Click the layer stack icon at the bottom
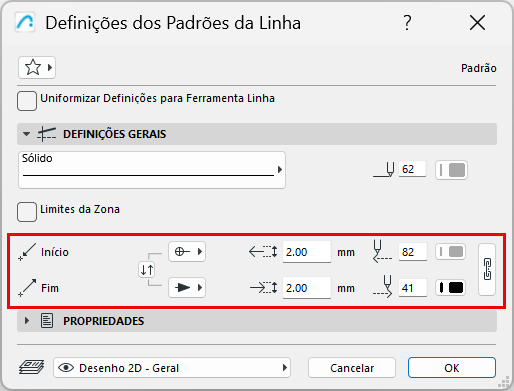The image size is (514, 391). [32, 368]
